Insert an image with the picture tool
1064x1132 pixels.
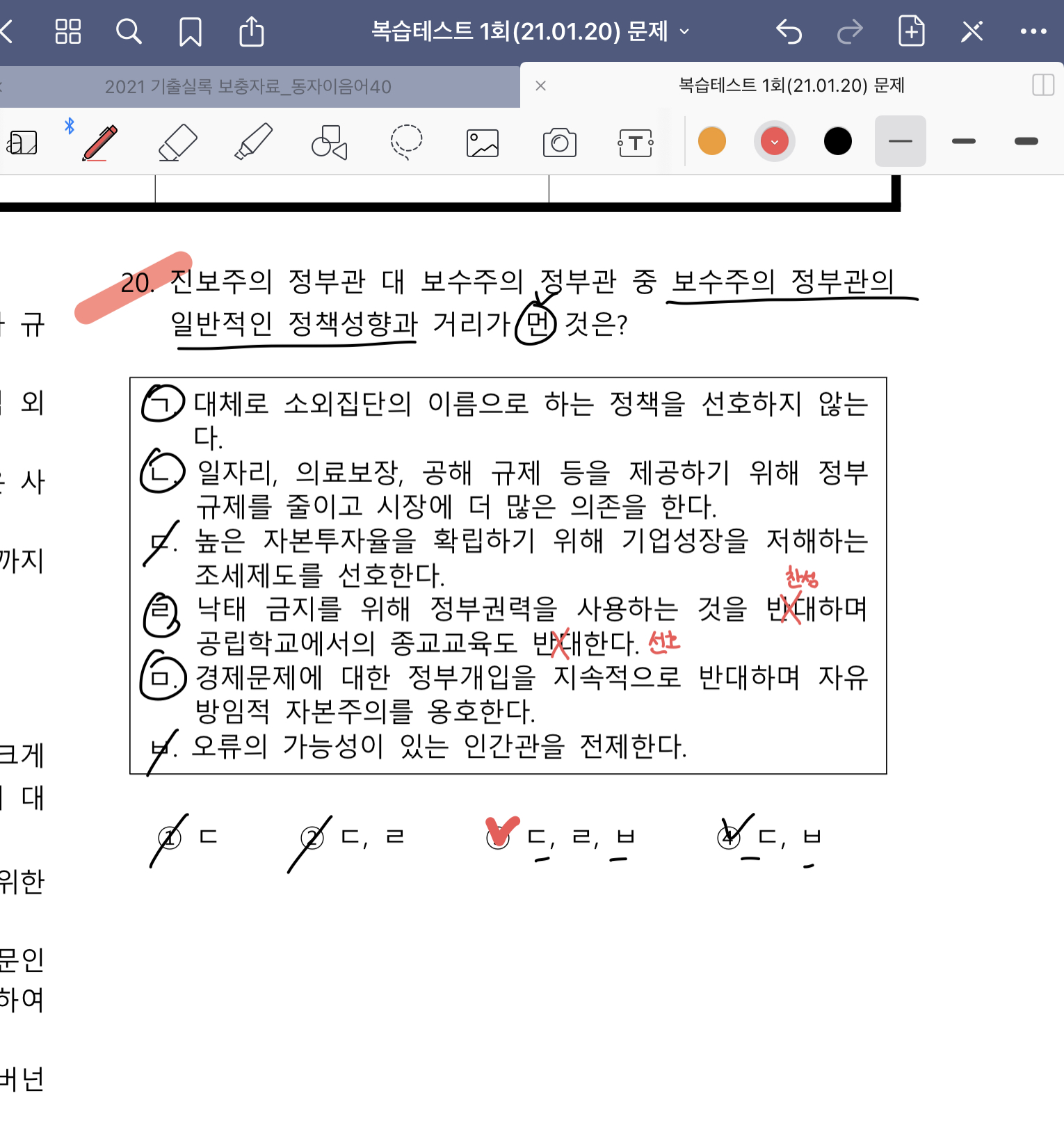[483, 143]
